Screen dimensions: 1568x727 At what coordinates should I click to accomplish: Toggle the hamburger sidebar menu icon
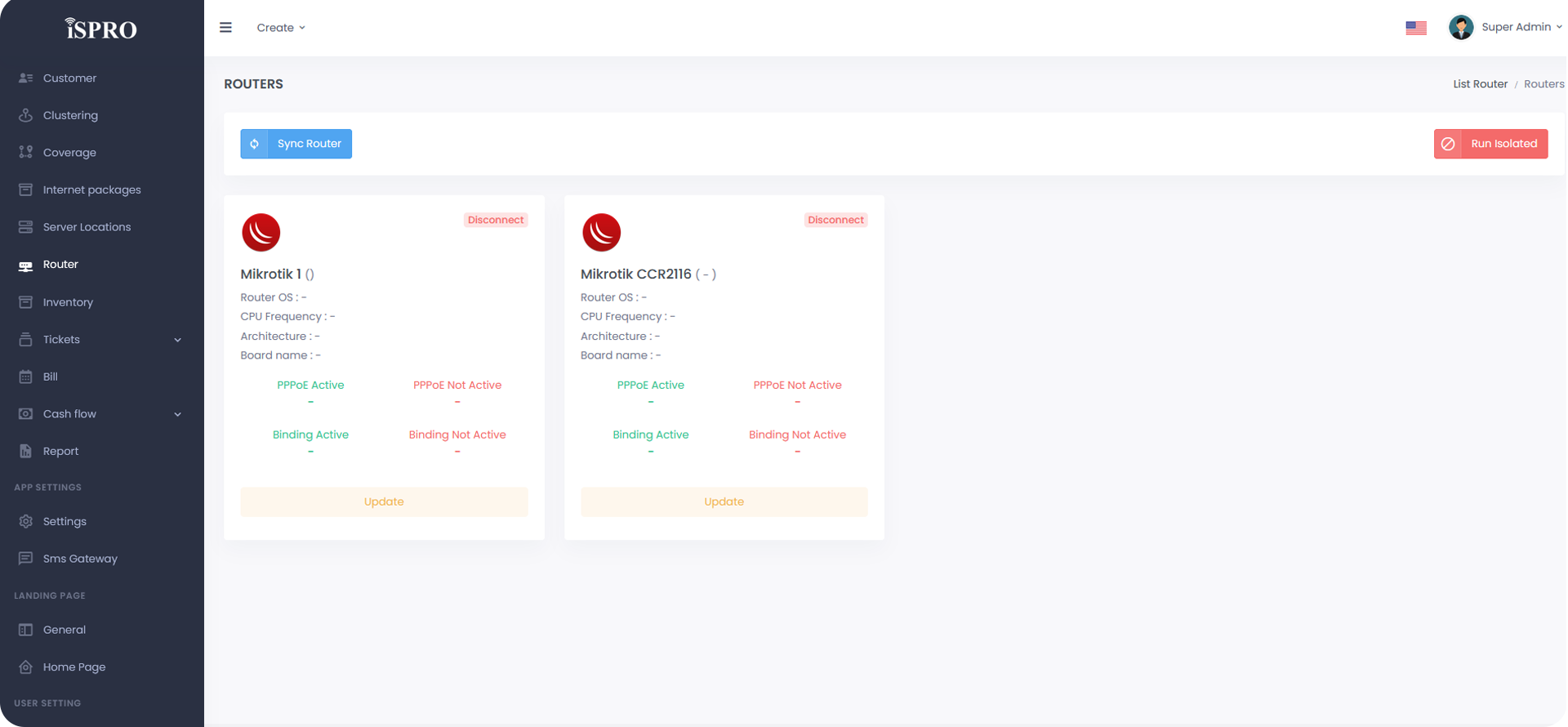[226, 28]
